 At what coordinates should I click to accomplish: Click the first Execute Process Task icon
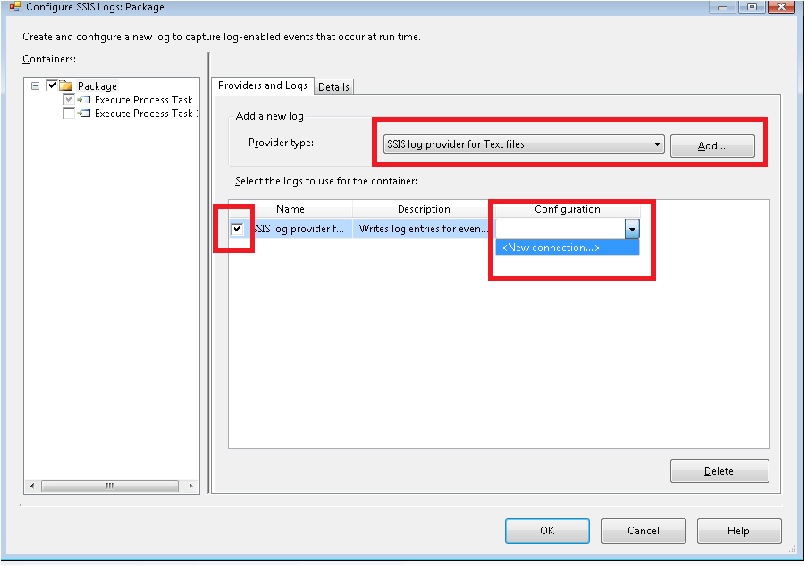coord(84,100)
